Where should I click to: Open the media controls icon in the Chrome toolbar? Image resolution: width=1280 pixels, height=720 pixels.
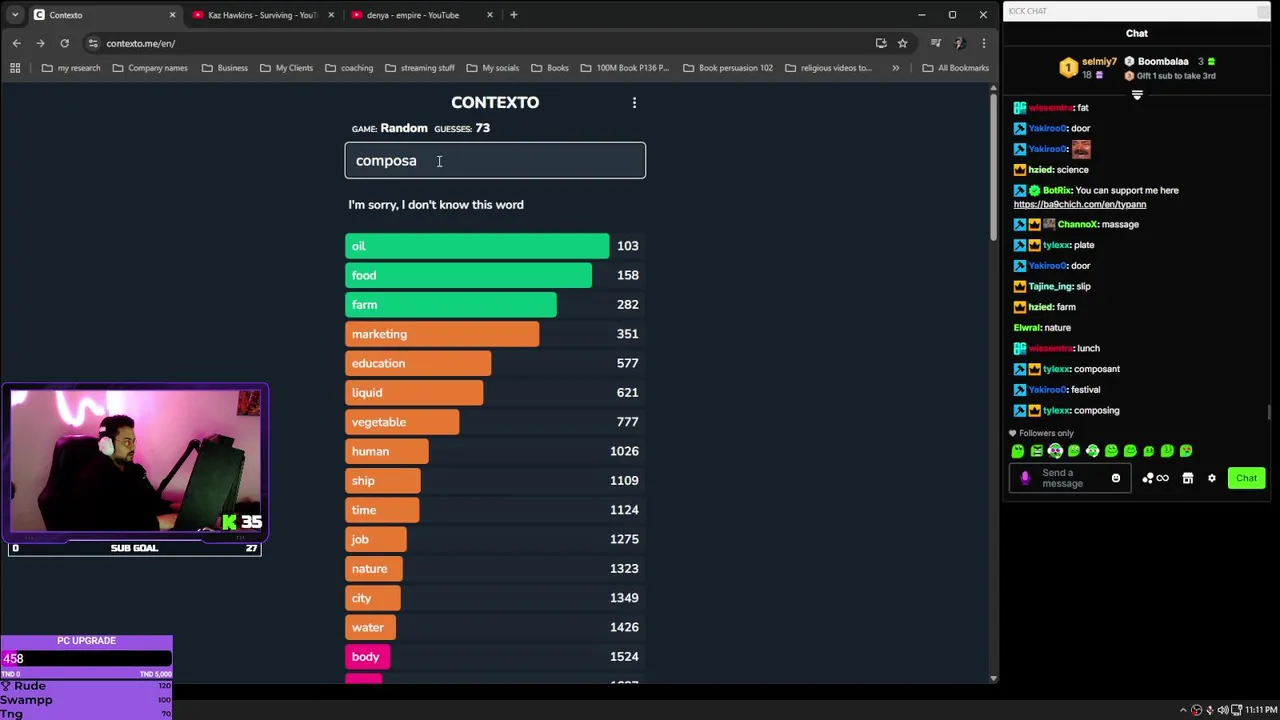936,43
